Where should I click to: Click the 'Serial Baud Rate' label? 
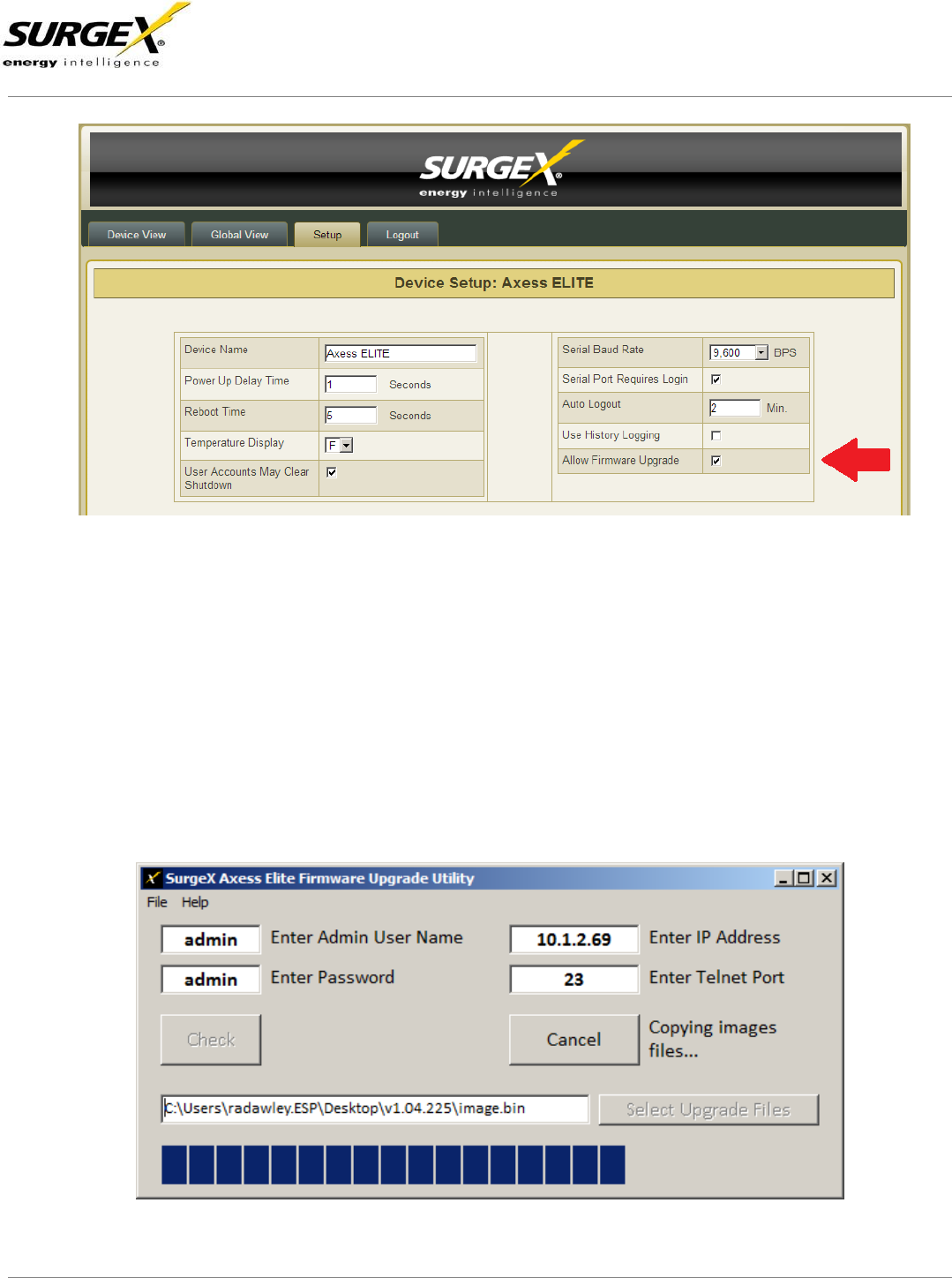pyautogui.click(x=603, y=350)
